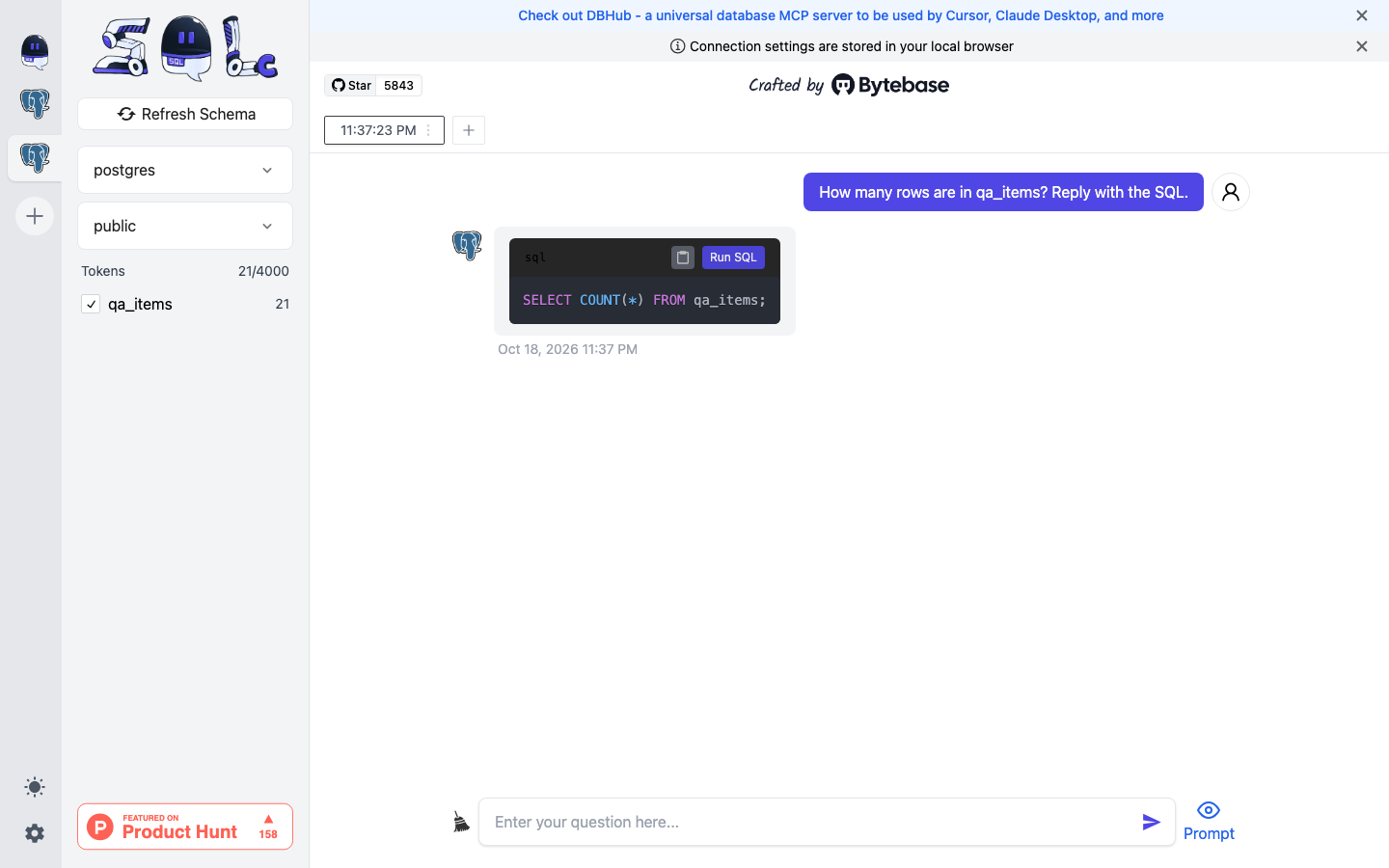This screenshot has width=1389, height=868.
Task: Click the Oct 18, 2026 11:37 PM timestamp
Action: [567, 349]
